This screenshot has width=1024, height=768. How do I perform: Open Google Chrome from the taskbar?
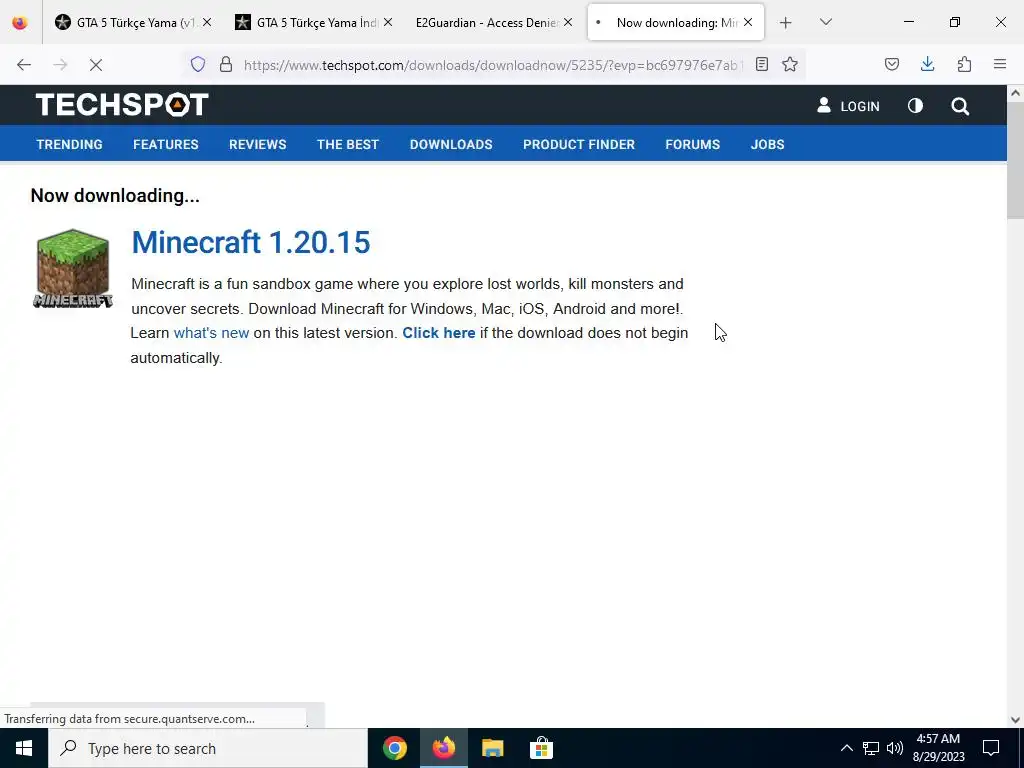point(394,748)
